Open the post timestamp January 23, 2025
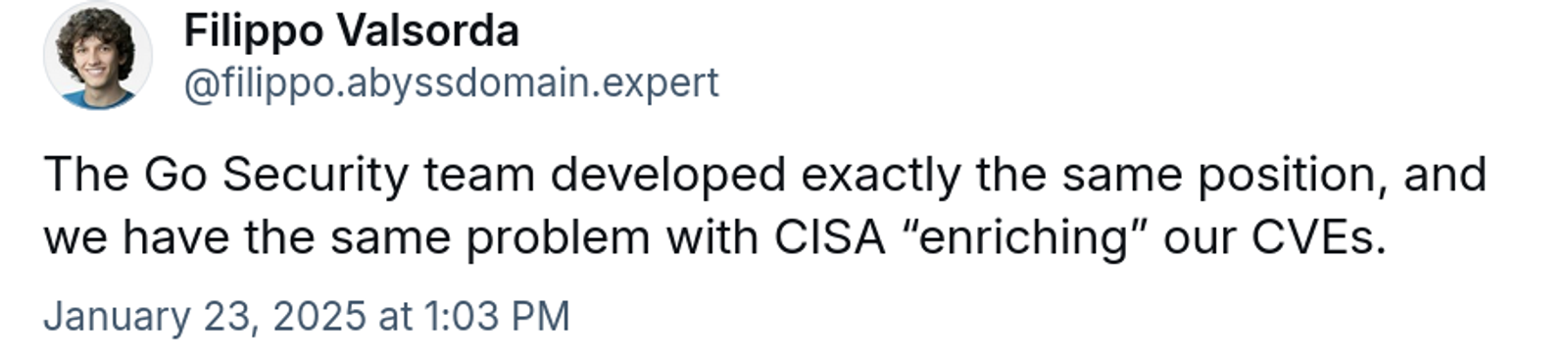 (306, 317)
